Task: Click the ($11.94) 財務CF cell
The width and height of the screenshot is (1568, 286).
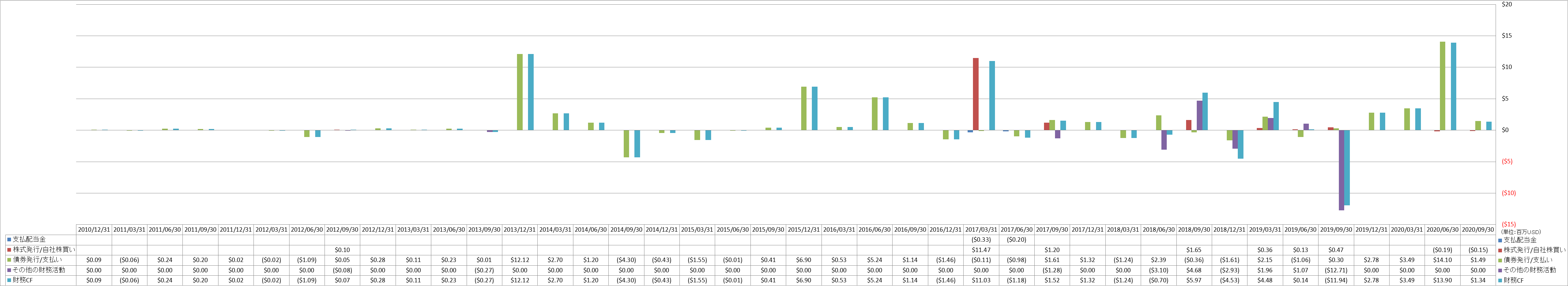Action: (1336, 281)
